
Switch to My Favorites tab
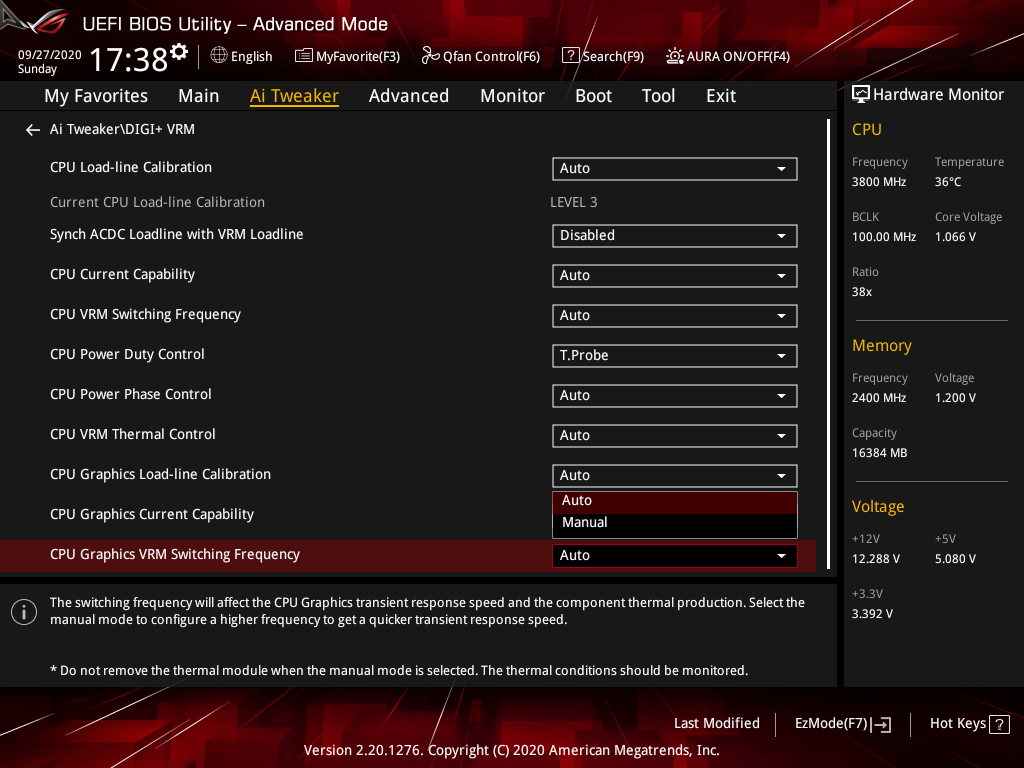click(96, 96)
